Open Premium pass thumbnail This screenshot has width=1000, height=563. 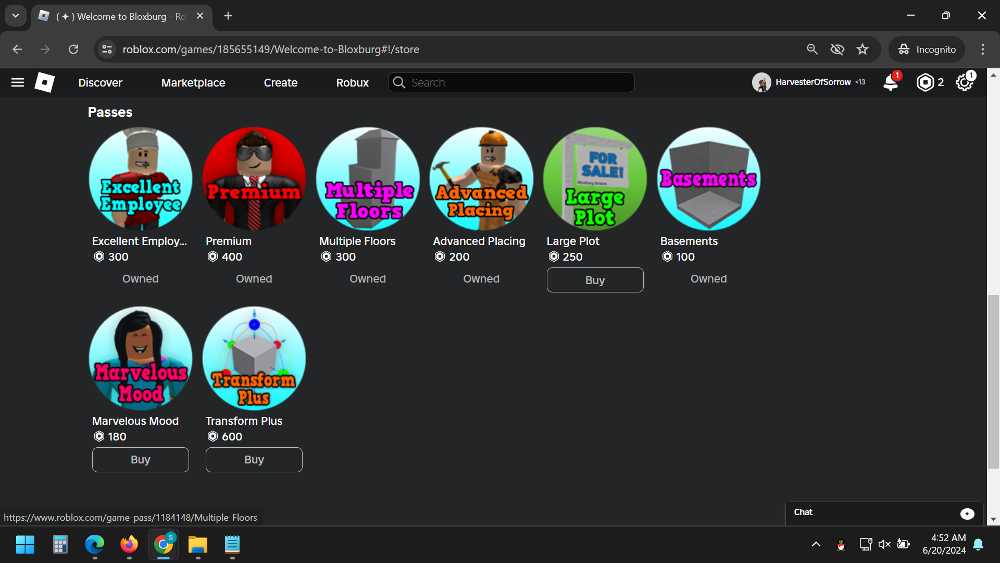(254, 179)
